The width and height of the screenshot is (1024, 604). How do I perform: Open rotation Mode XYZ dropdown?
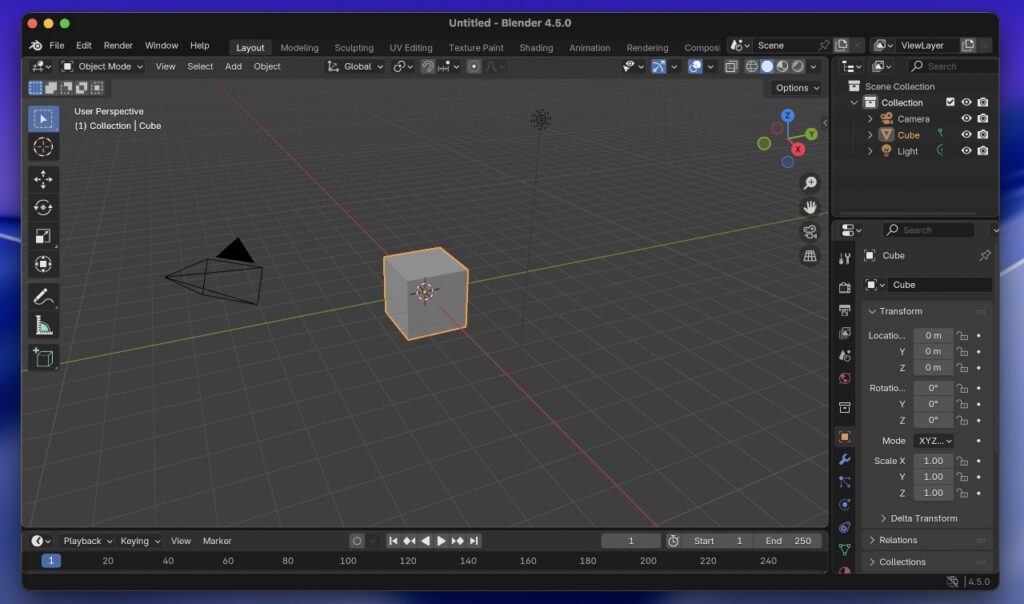click(934, 441)
